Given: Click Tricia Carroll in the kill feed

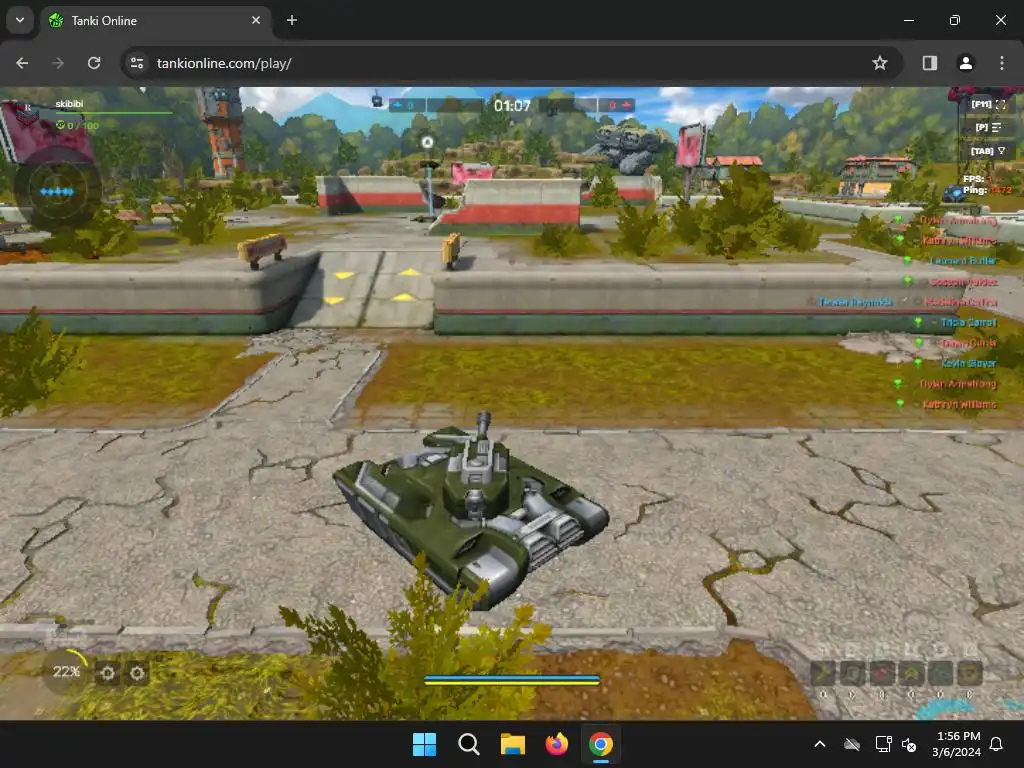Looking at the screenshot, I should pyautogui.click(x=968, y=322).
